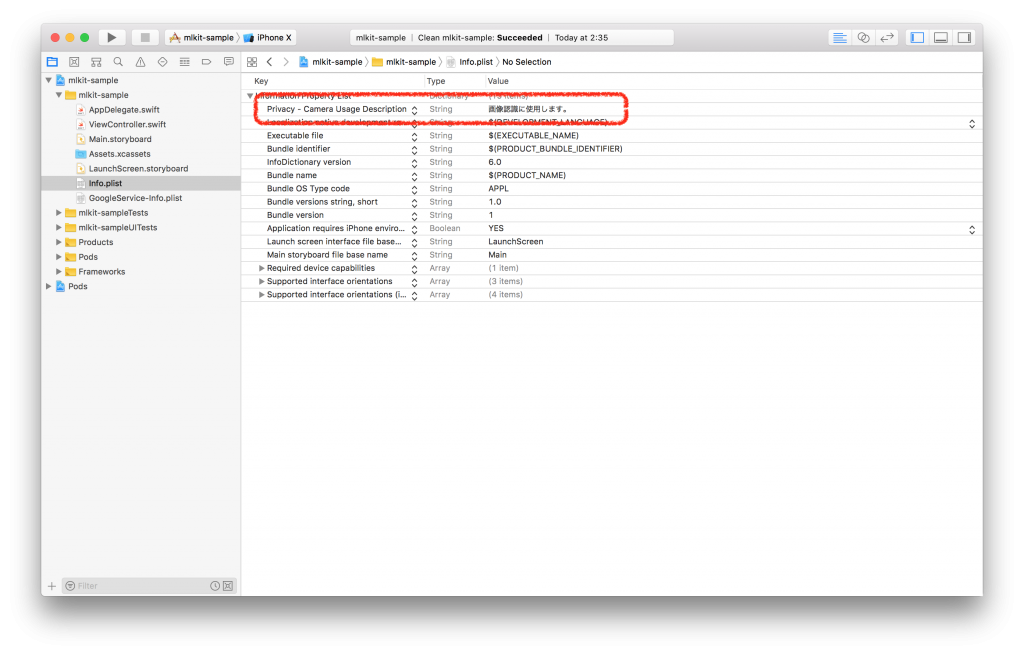Collapse the mlkit-sample group folder
The width and height of the screenshot is (1024, 655).
(59, 95)
